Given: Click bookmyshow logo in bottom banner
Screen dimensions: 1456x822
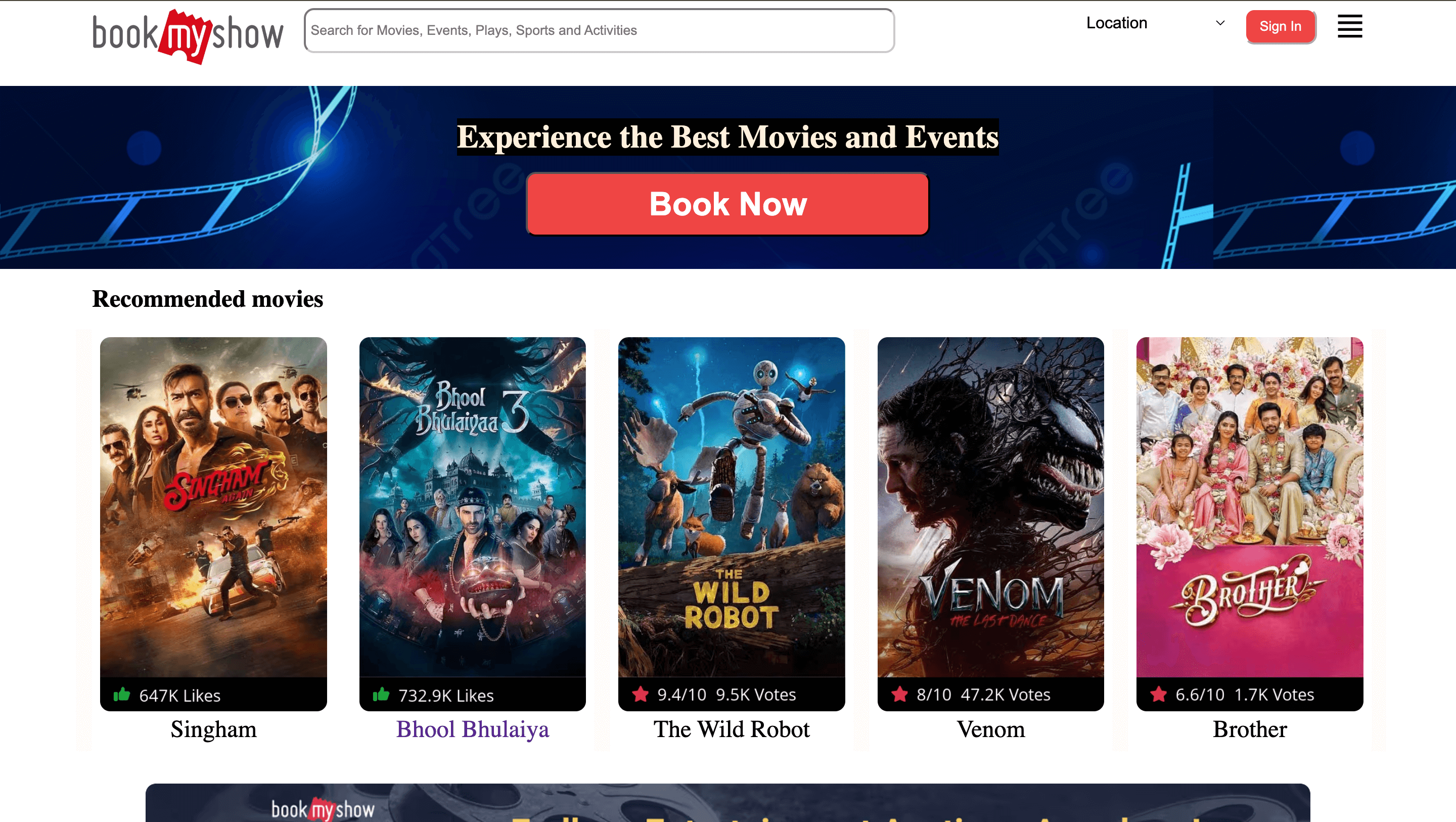Looking at the screenshot, I should pos(323,809).
